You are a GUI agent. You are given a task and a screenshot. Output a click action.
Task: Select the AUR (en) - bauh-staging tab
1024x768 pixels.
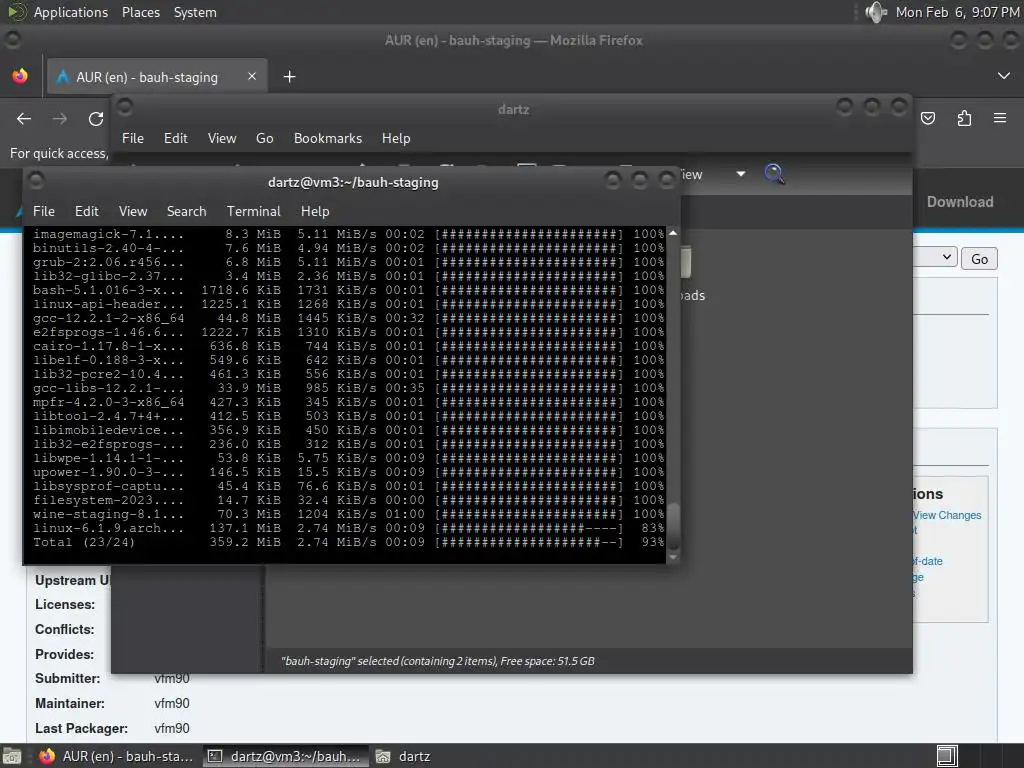(157, 77)
